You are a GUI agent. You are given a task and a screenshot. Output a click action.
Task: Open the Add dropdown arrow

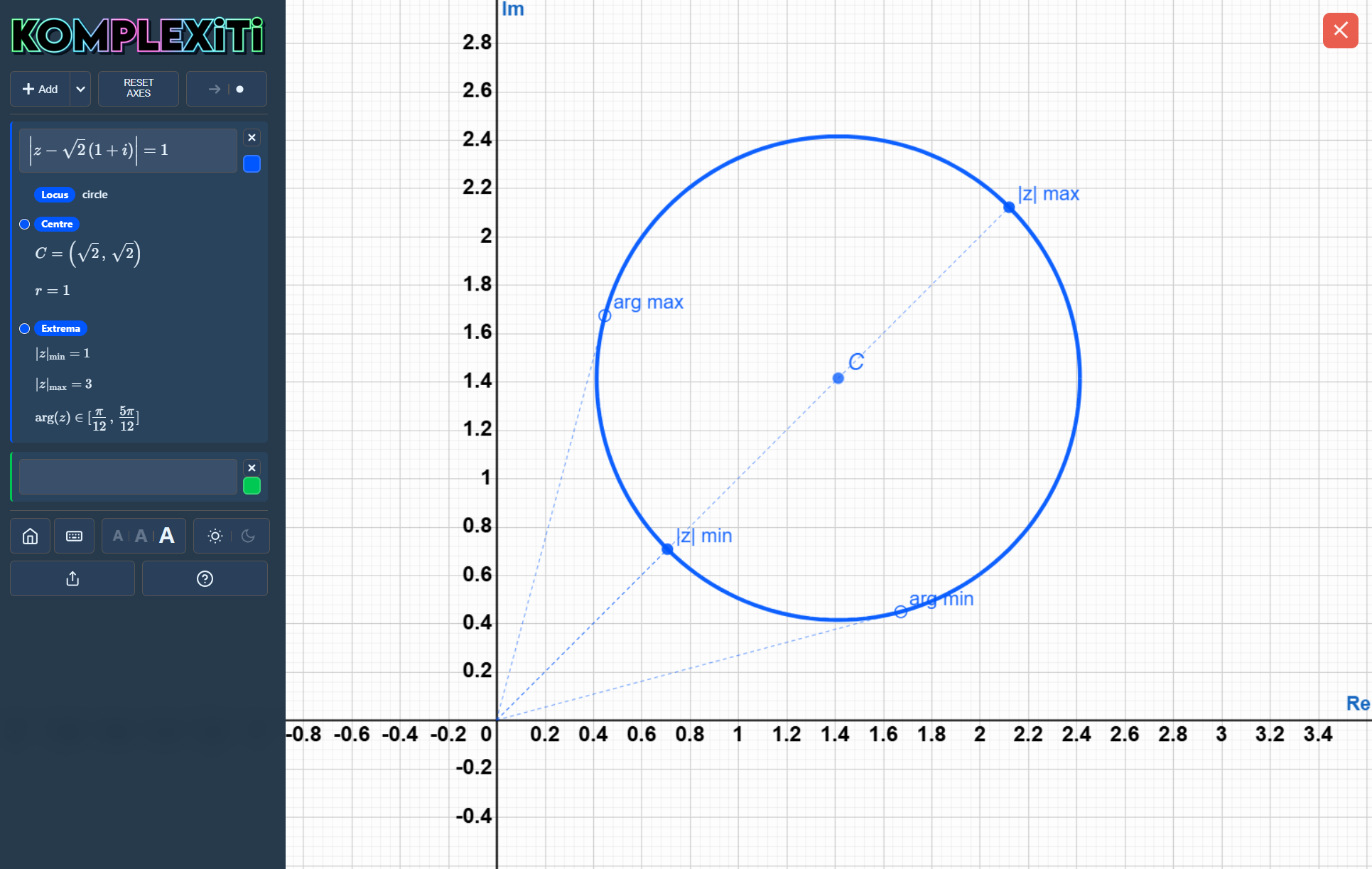click(81, 89)
